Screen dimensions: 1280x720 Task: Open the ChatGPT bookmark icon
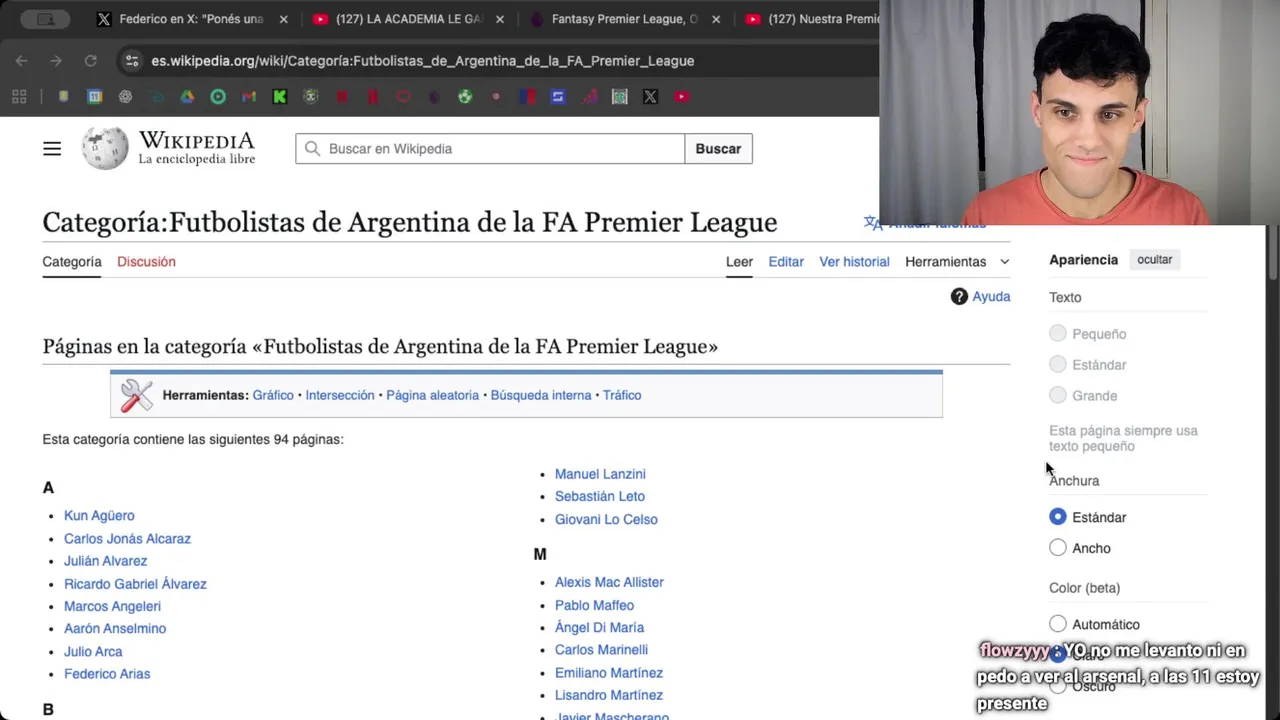coord(125,97)
